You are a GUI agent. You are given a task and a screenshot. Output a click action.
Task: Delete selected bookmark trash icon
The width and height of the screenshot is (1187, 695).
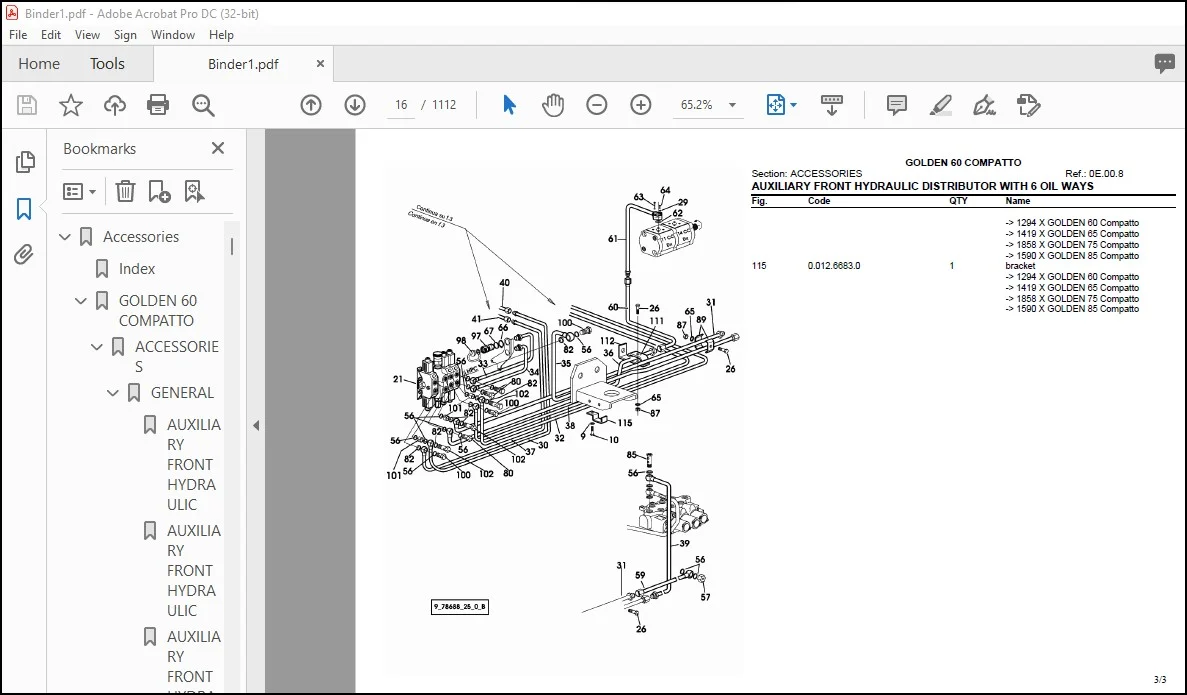[x=126, y=192]
